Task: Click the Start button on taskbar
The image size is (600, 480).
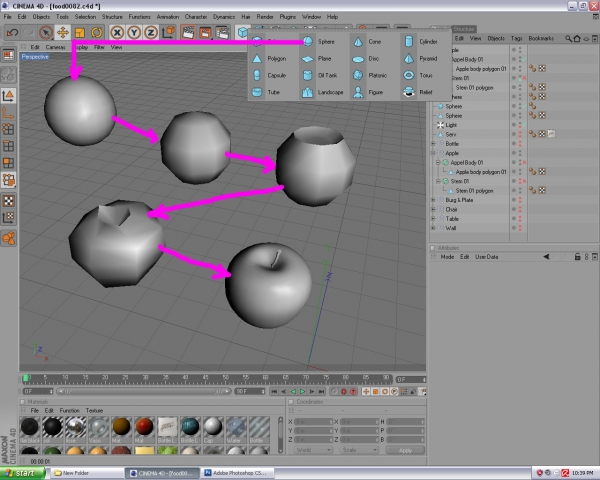Action: click(22, 473)
